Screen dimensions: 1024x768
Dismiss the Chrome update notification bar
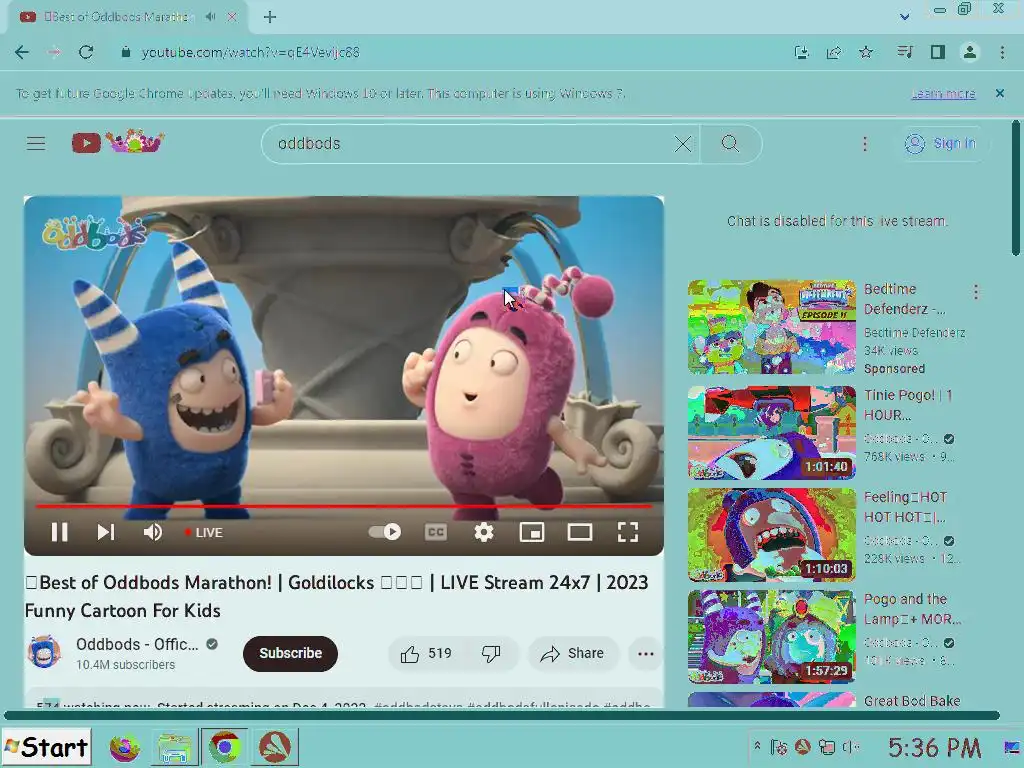[x=999, y=93]
